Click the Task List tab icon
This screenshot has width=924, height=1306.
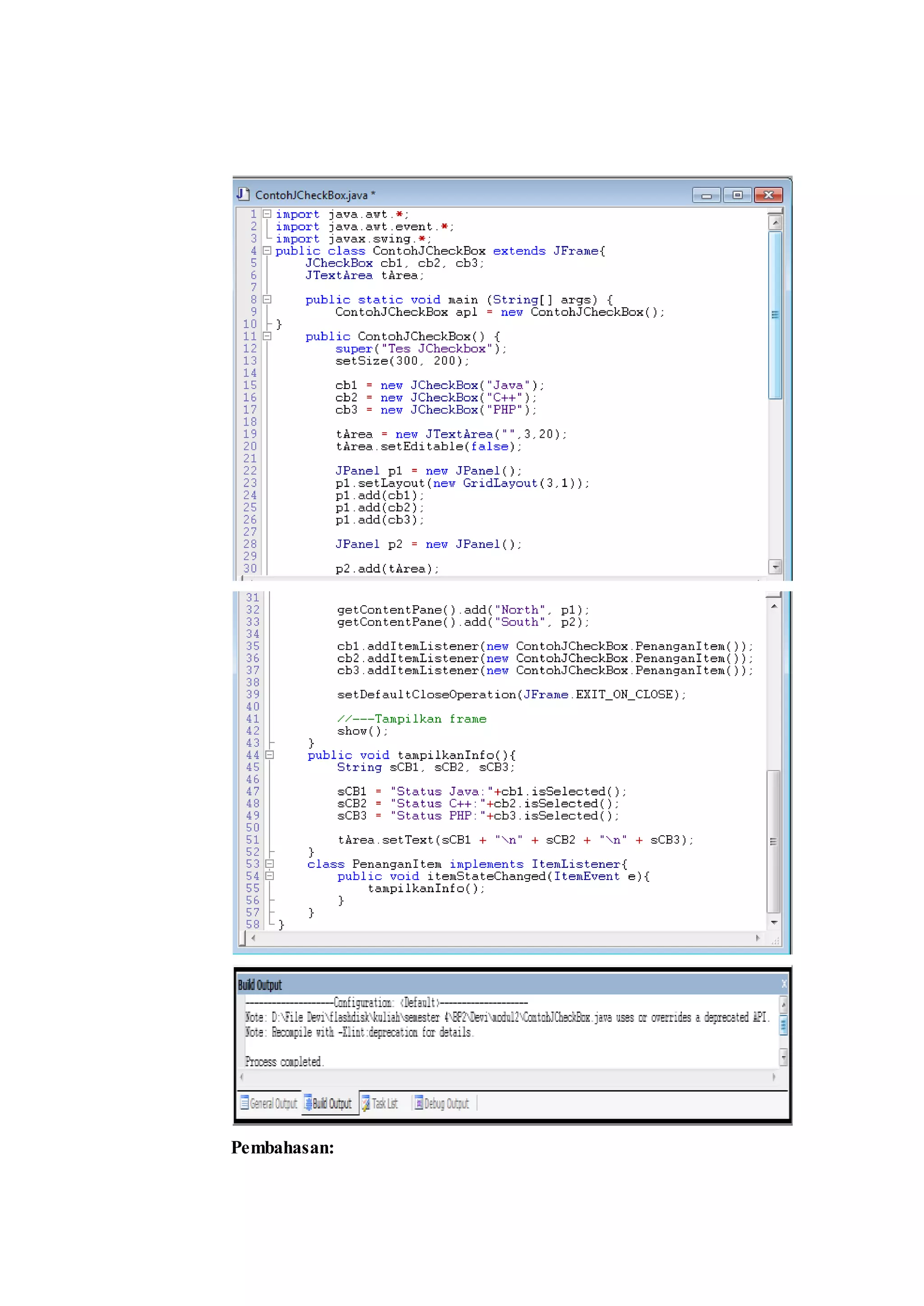pyautogui.click(x=366, y=1103)
